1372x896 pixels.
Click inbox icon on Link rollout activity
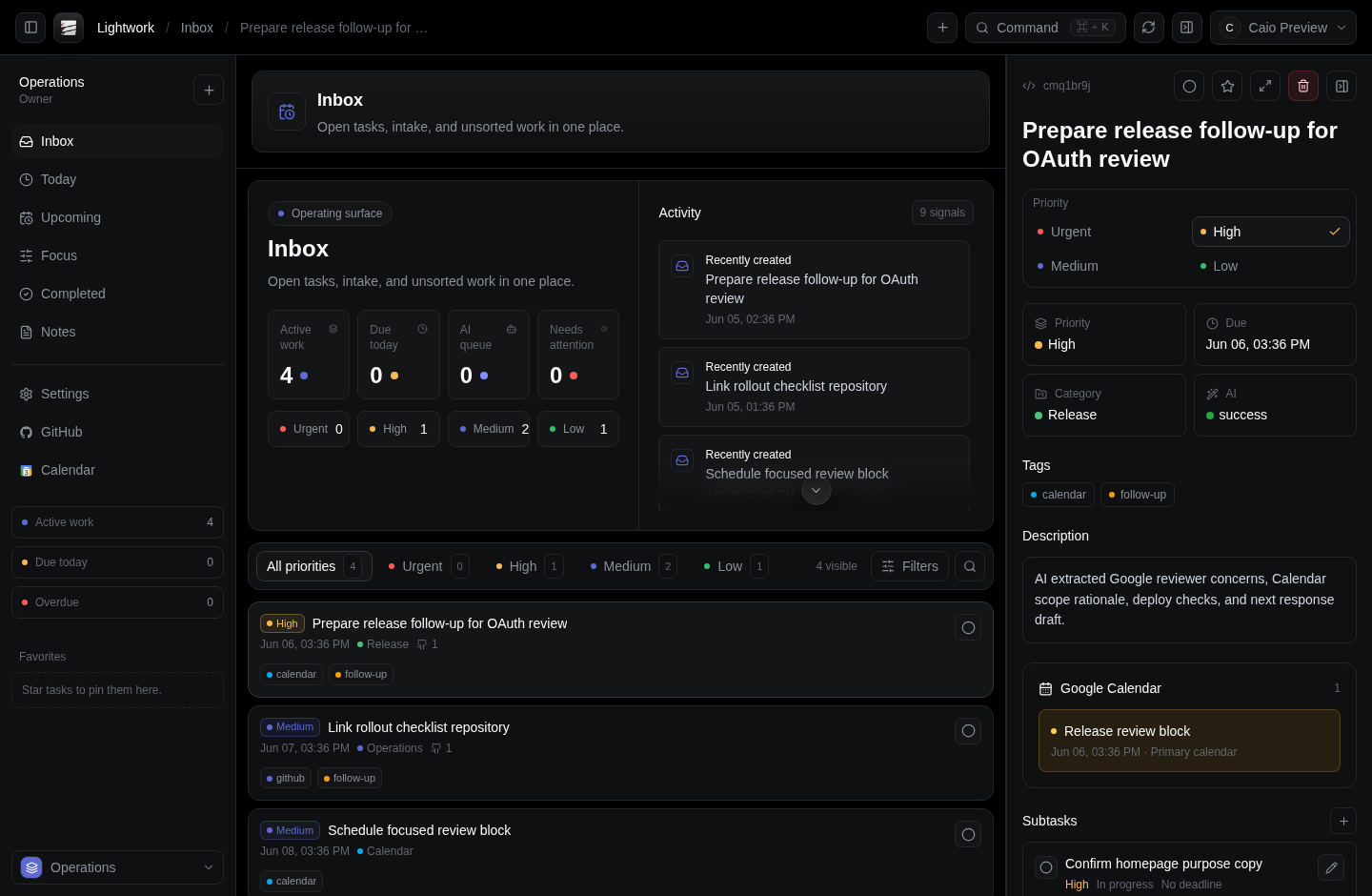pyautogui.click(x=682, y=373)
